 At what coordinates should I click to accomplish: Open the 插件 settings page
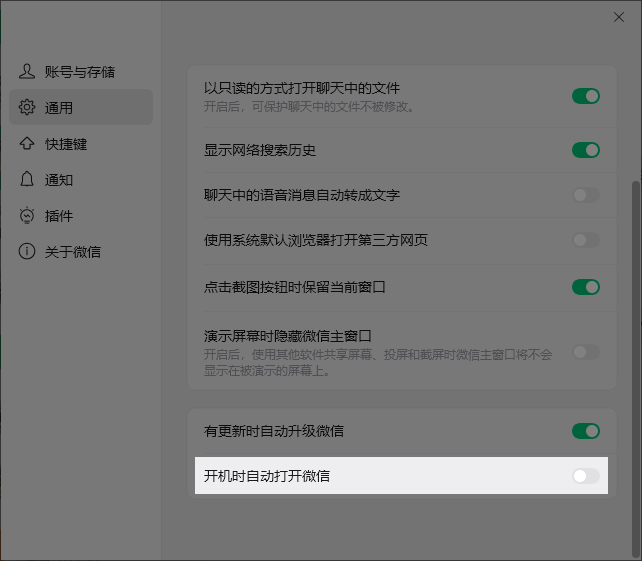coord(81,215)
